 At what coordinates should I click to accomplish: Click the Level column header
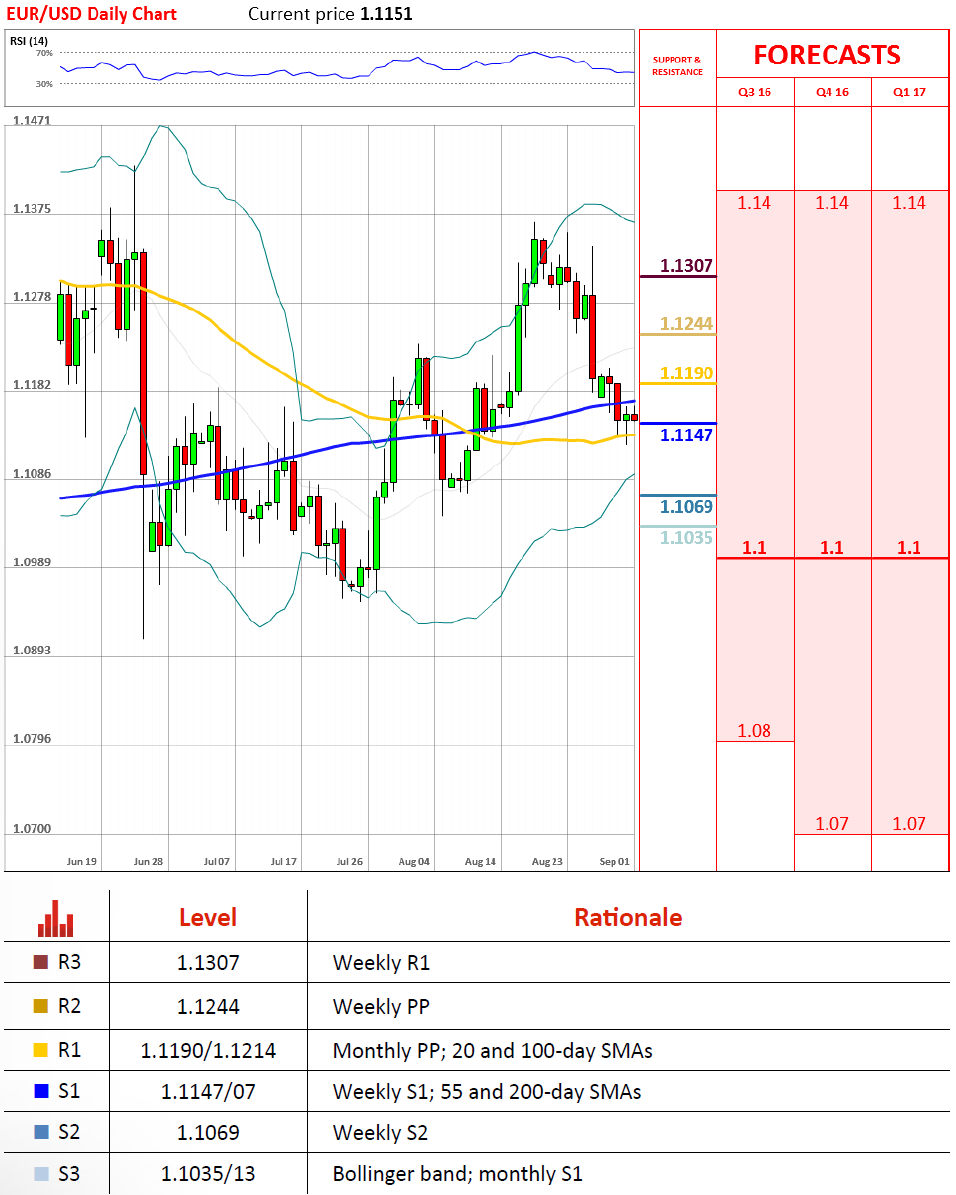point(208,918)
